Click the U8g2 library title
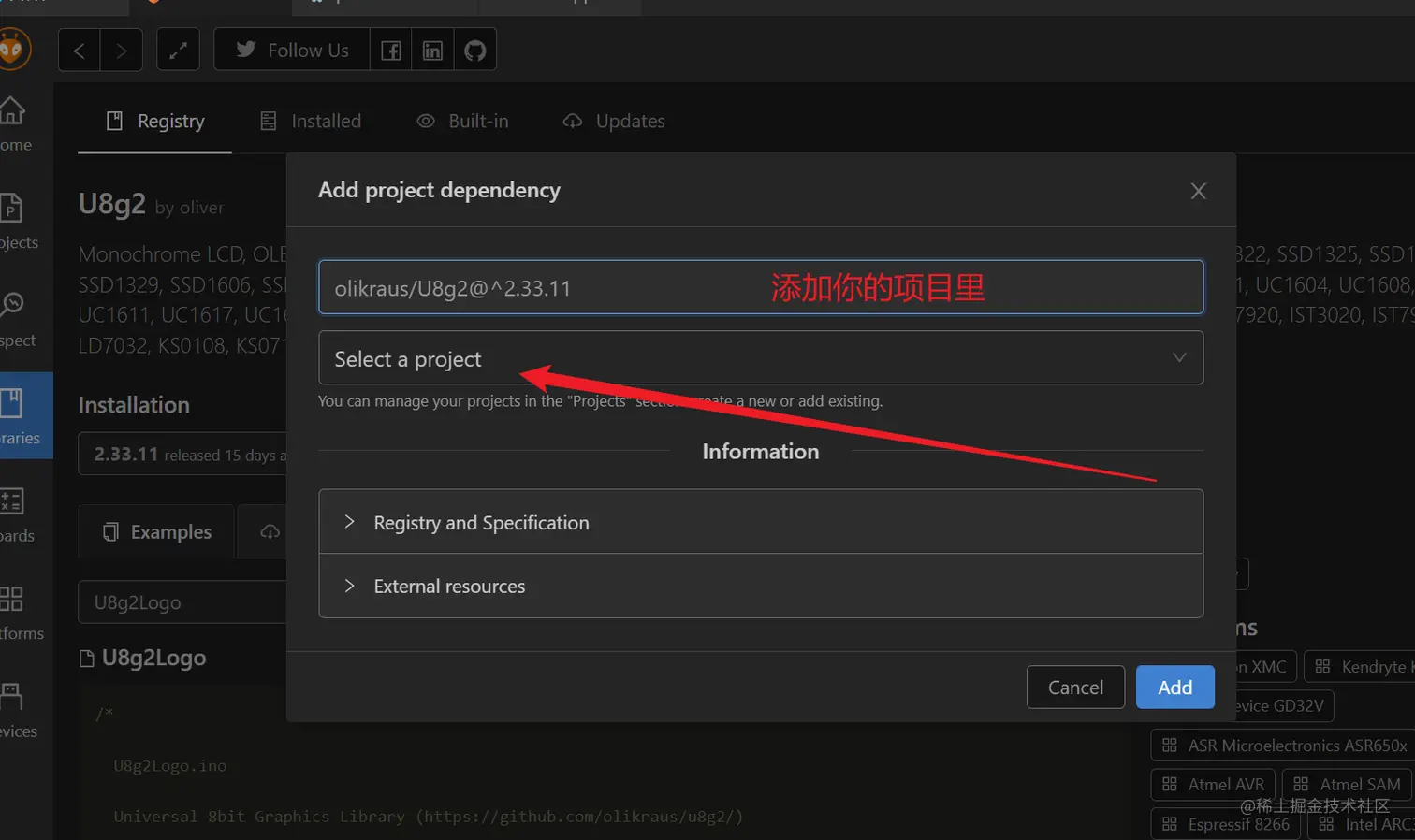Viewport: 1415px width, 840px height. (112, 204)
